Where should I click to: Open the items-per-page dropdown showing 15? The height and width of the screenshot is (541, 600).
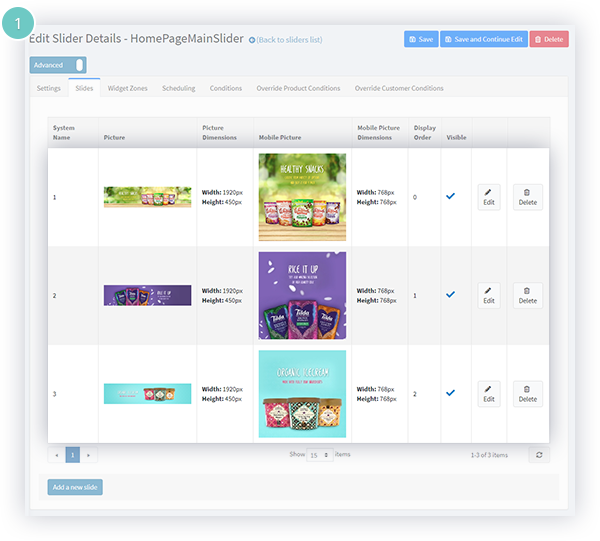tap(320, 455)
